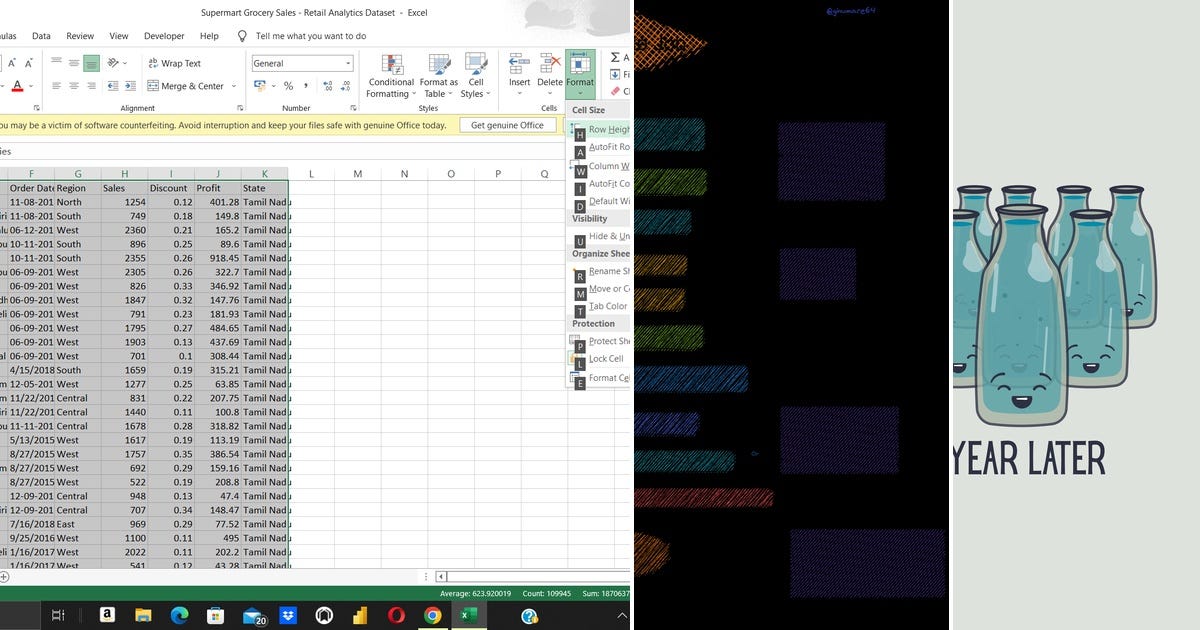Click the Fill down-arrow icon
This screenshot has width=1200, height=630.
[616, 74]
